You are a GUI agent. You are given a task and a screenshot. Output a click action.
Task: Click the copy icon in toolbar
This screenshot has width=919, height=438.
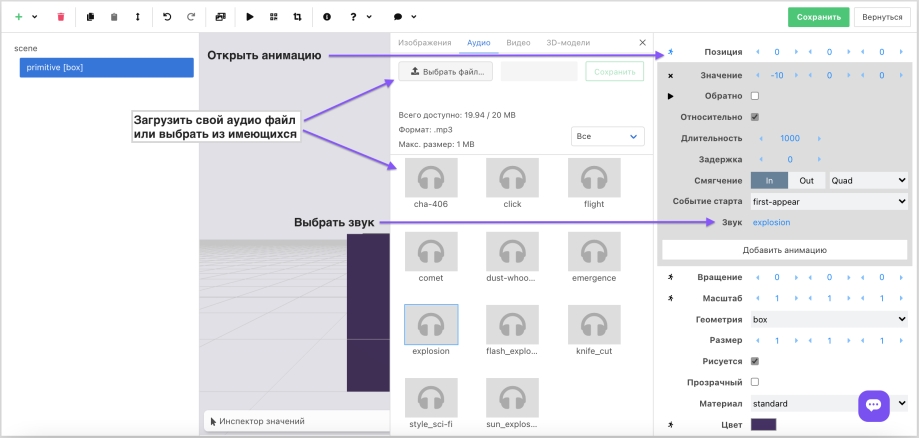click(x=90, y=17)
